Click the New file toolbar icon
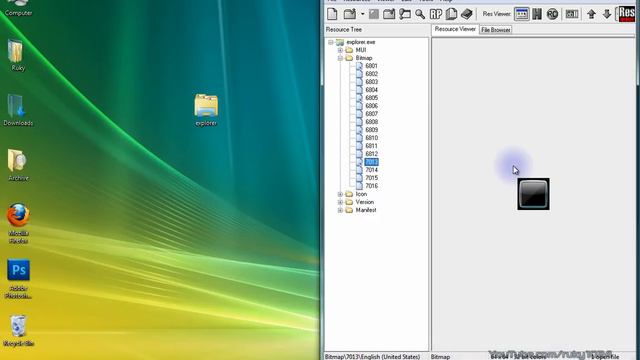640x360 pixels. [x=332, y=14]
